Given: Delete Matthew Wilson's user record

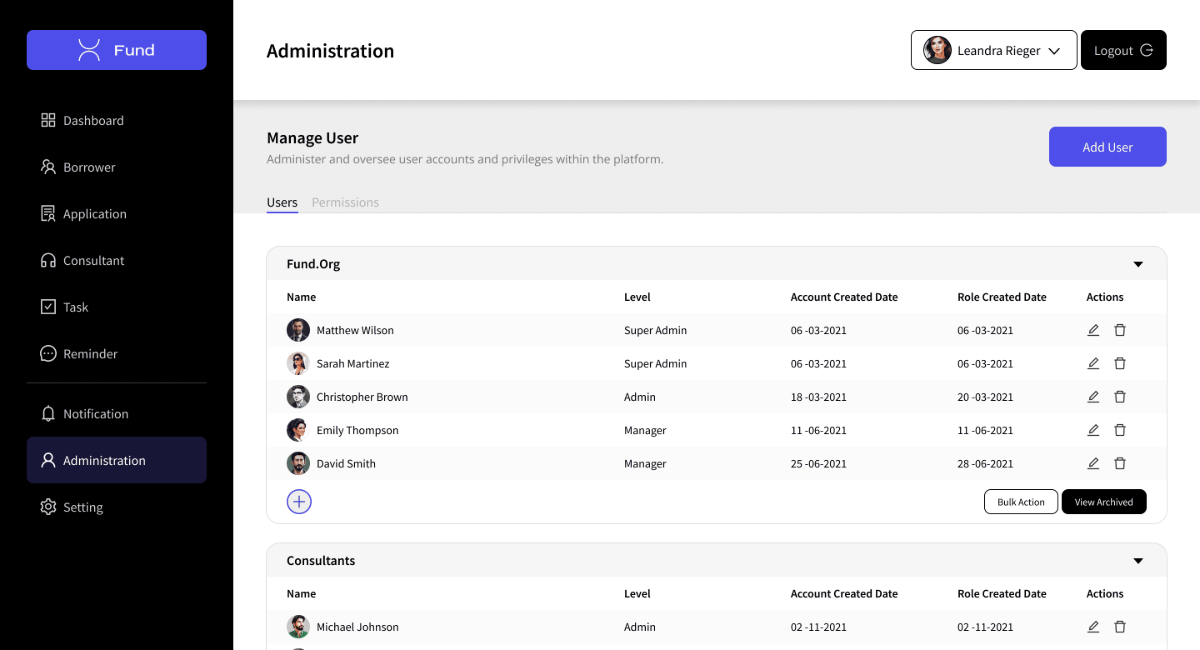Looking at the screenshot, I should coord(1120,330).
